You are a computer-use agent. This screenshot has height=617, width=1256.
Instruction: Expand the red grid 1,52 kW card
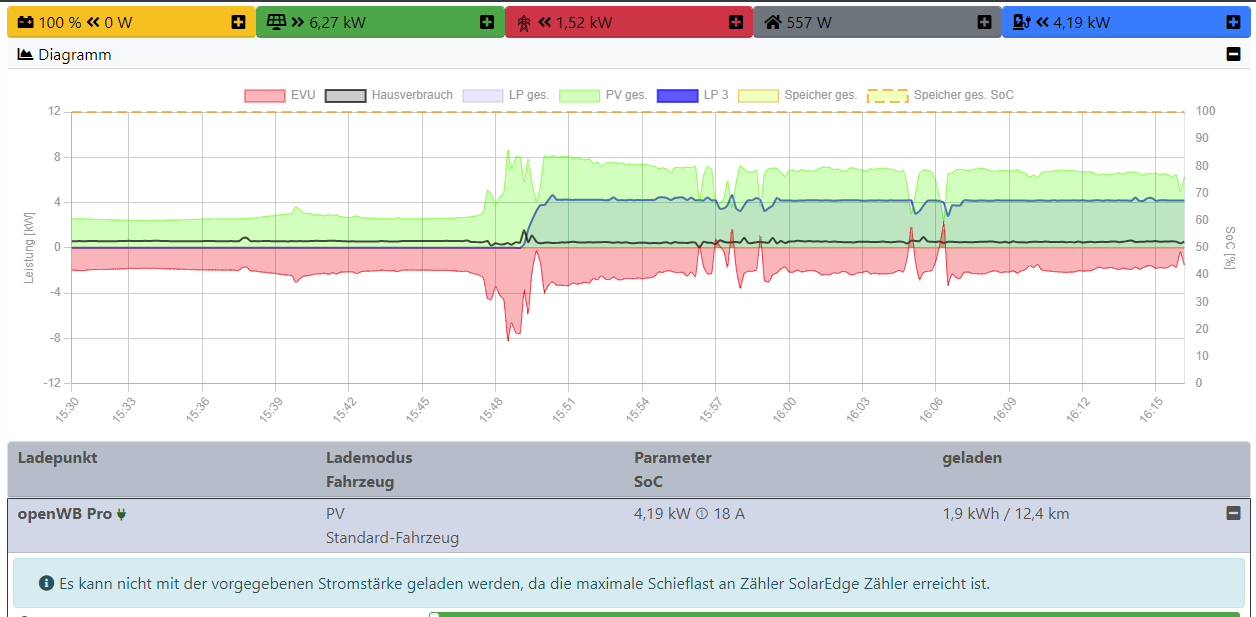pyautogui.click(x=736, y=22)
